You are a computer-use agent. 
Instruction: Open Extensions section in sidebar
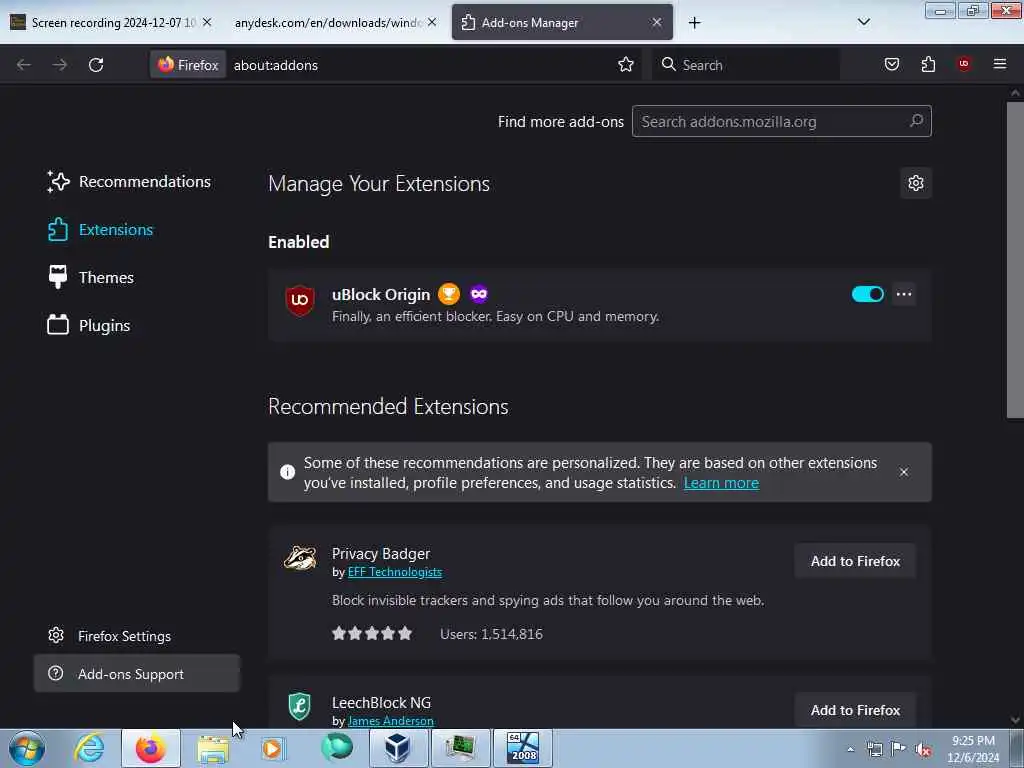point(101,230)
